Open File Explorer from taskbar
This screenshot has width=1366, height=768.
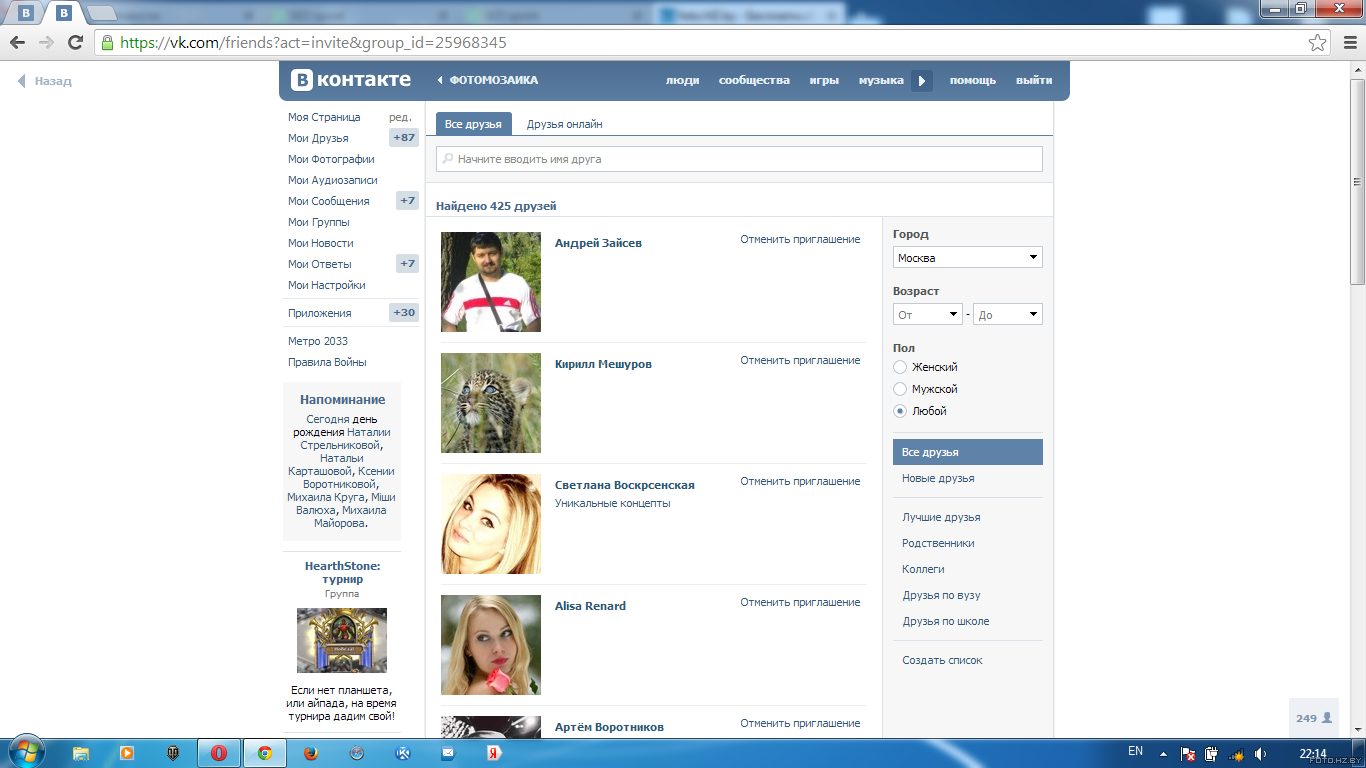point(81,753)
